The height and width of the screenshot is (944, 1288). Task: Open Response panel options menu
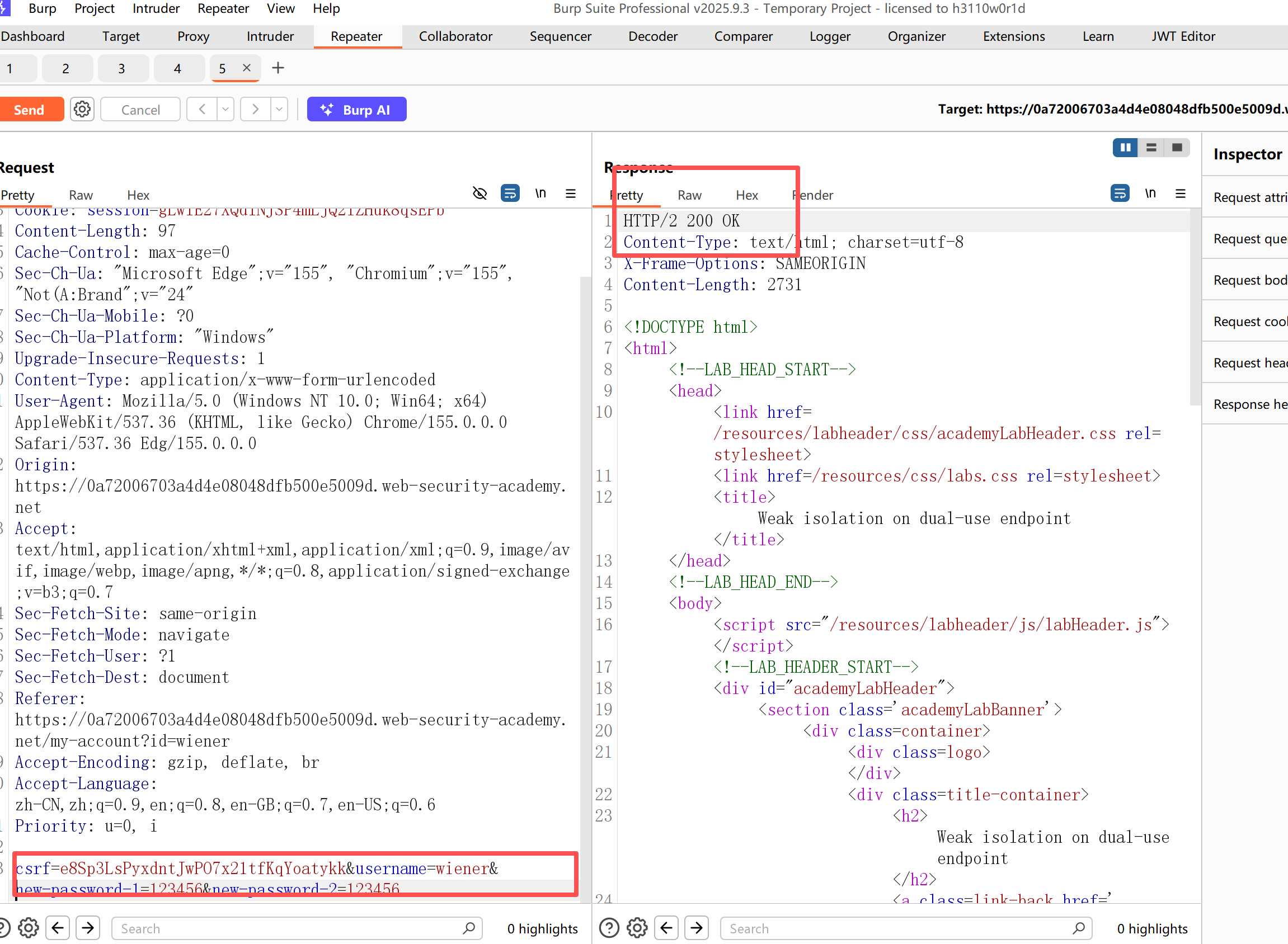click(1181, 193)
